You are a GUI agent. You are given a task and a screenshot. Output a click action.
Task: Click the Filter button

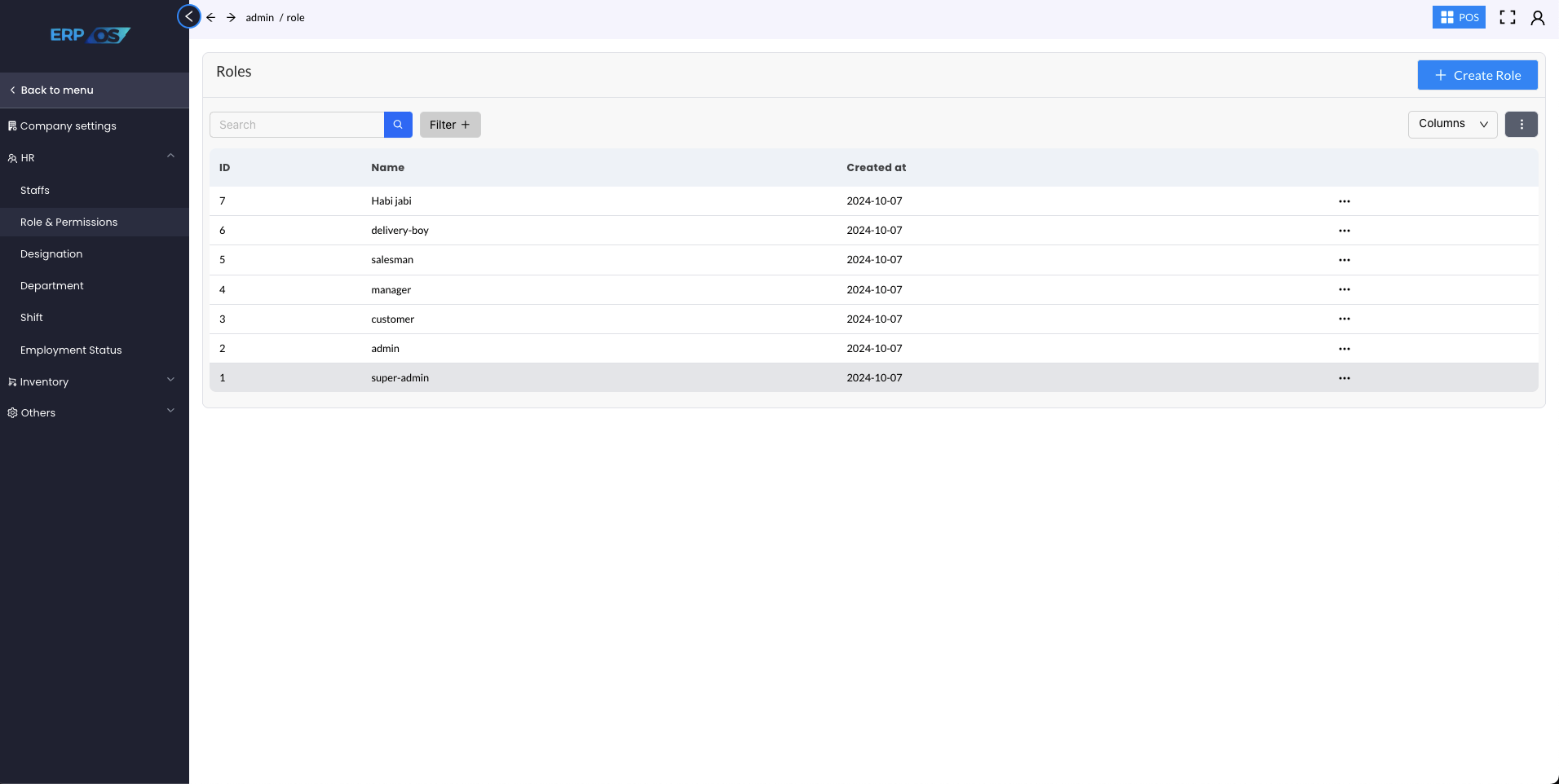[450, 125]
